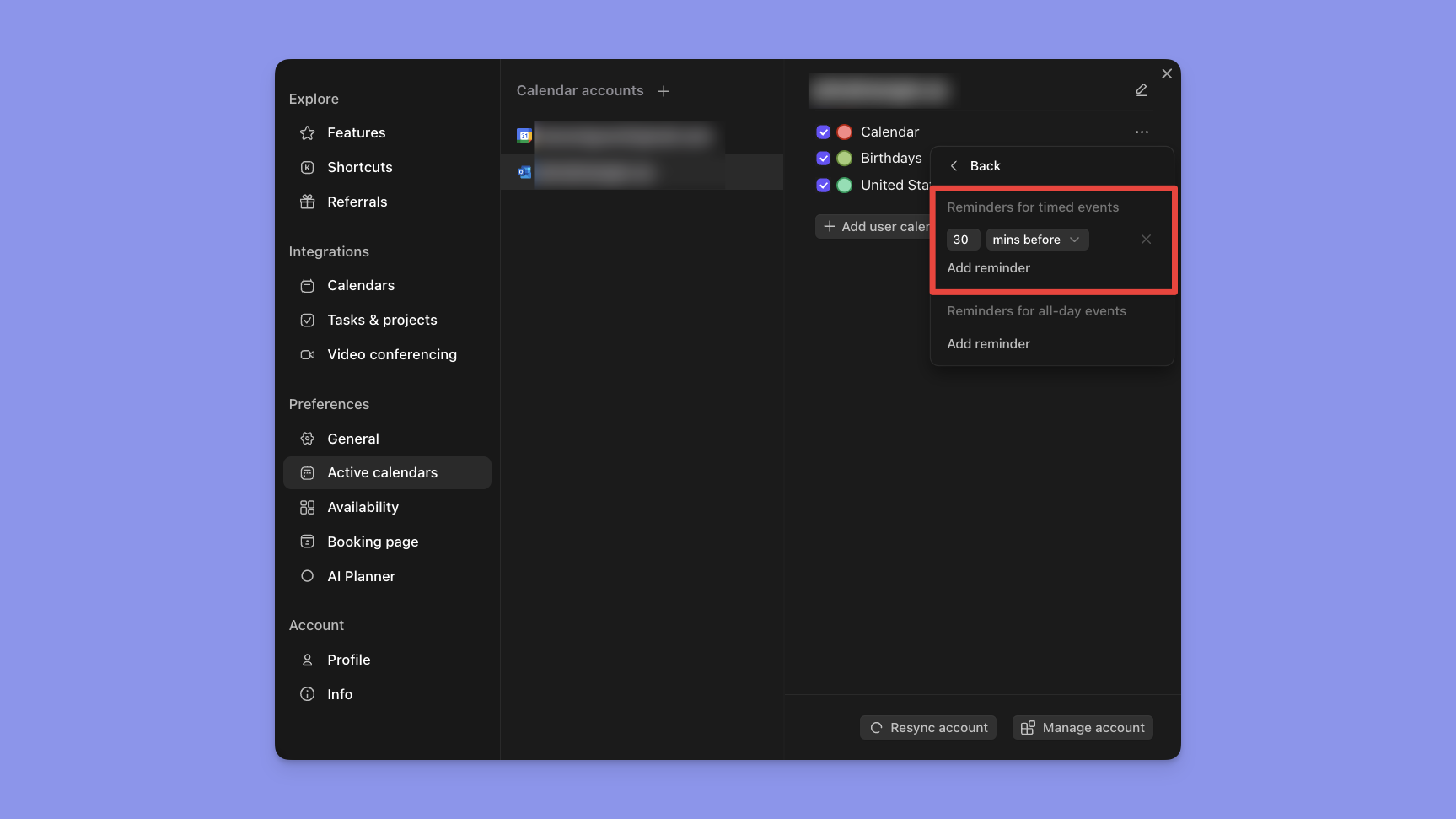
Task: Click Add user calendar button
Action: (x=873, y=226)
